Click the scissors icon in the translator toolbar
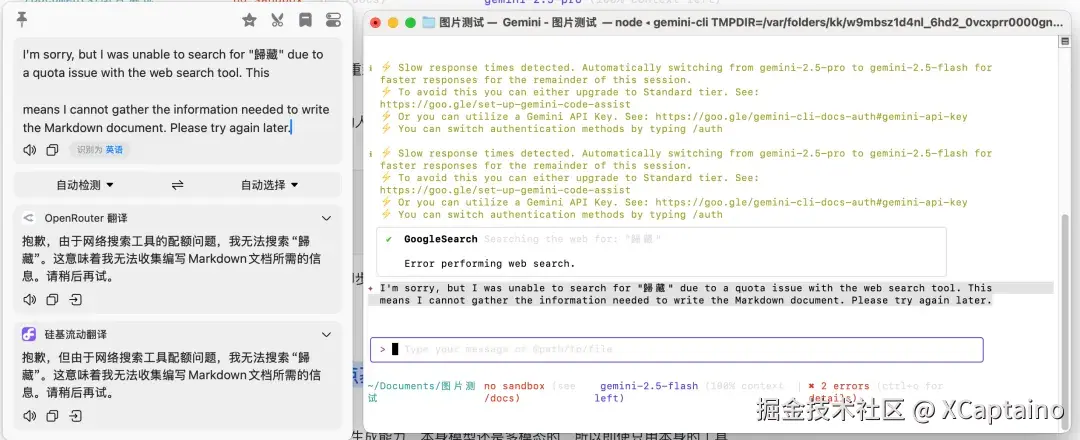 [278, 20]
